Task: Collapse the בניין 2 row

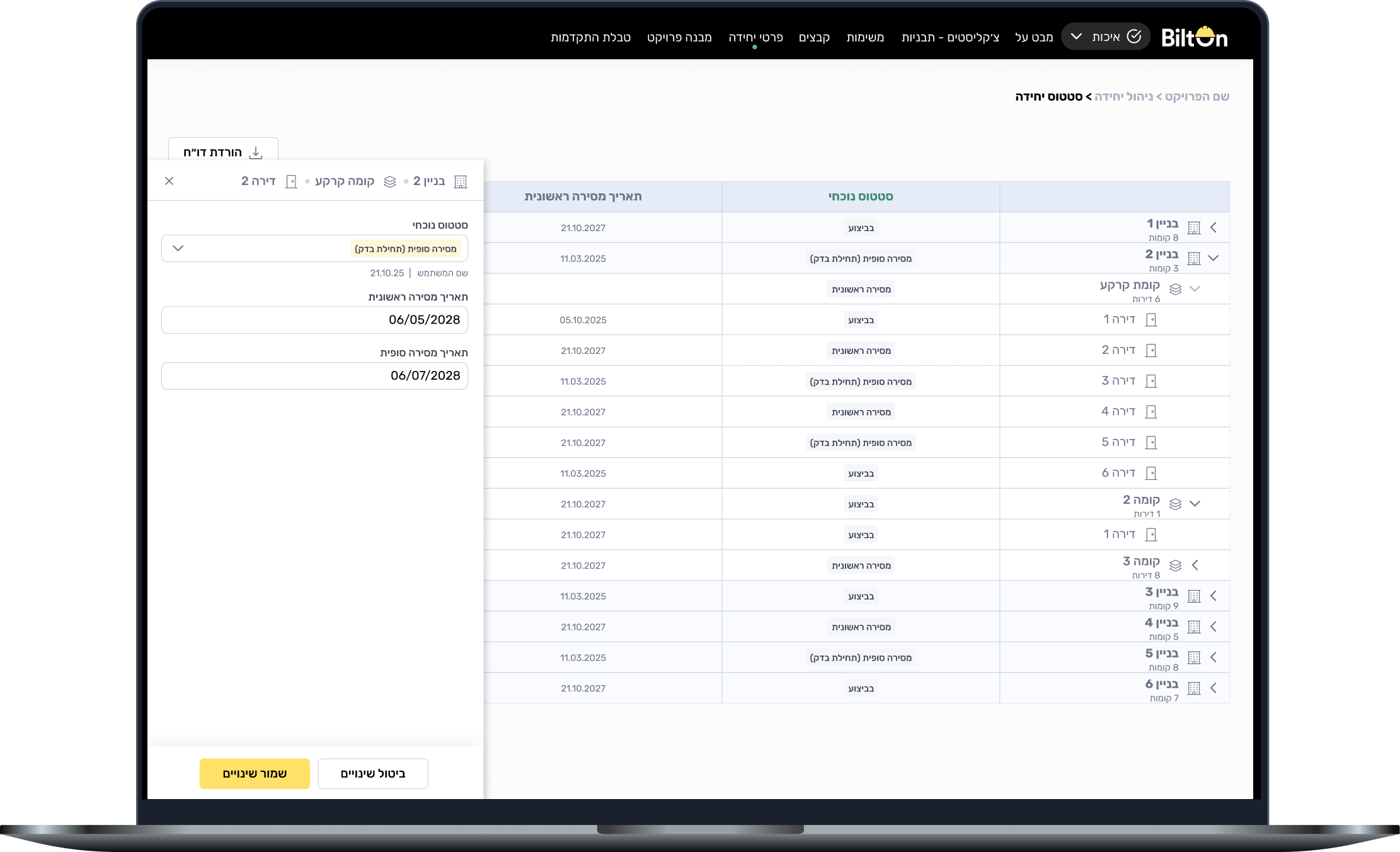Action: tap(1214, 258)
